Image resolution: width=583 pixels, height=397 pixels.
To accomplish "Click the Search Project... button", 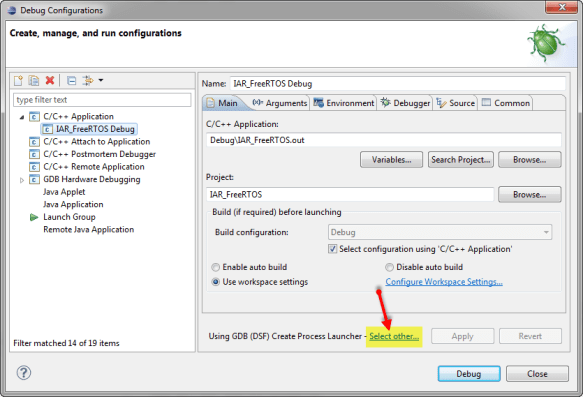I will (x=461, y=160).
